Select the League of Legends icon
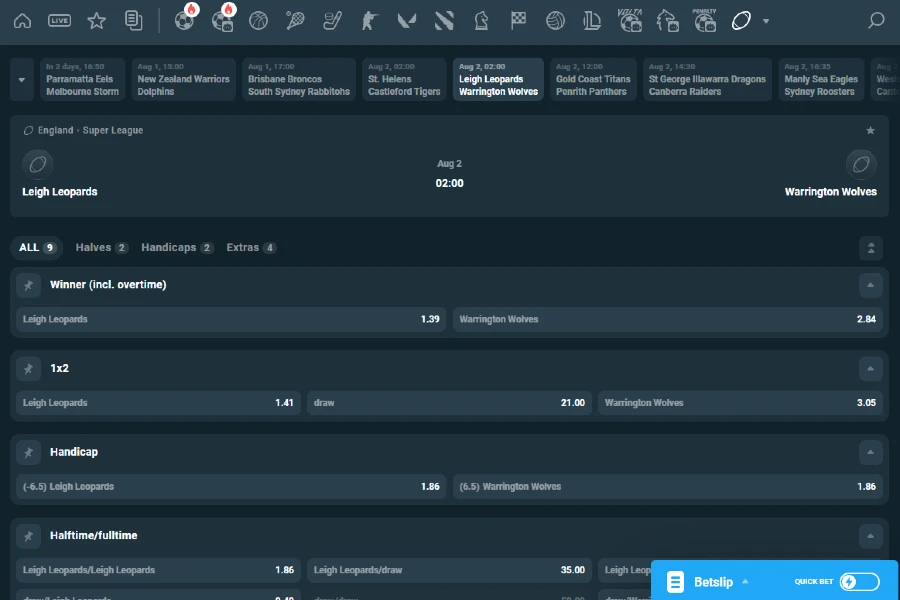This screenshot has width=900, height=600. pos(592,19)
